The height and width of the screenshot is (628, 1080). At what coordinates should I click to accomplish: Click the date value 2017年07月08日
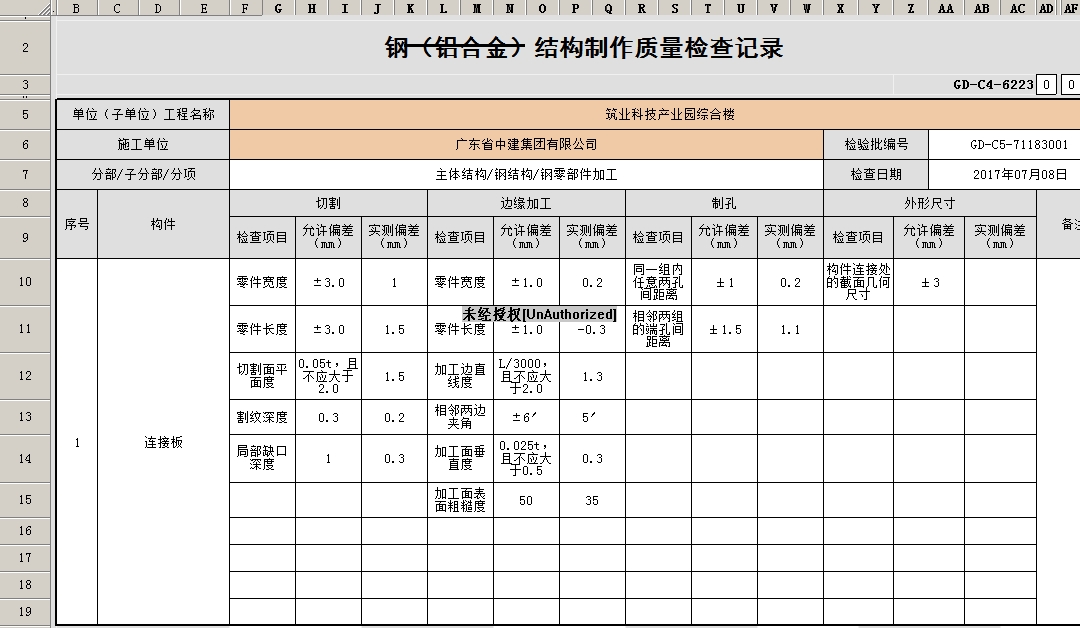[x=1019, y=174]
